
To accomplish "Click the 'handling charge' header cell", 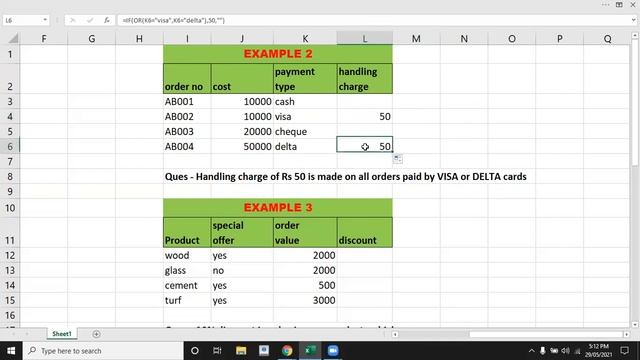I will 364,79.
